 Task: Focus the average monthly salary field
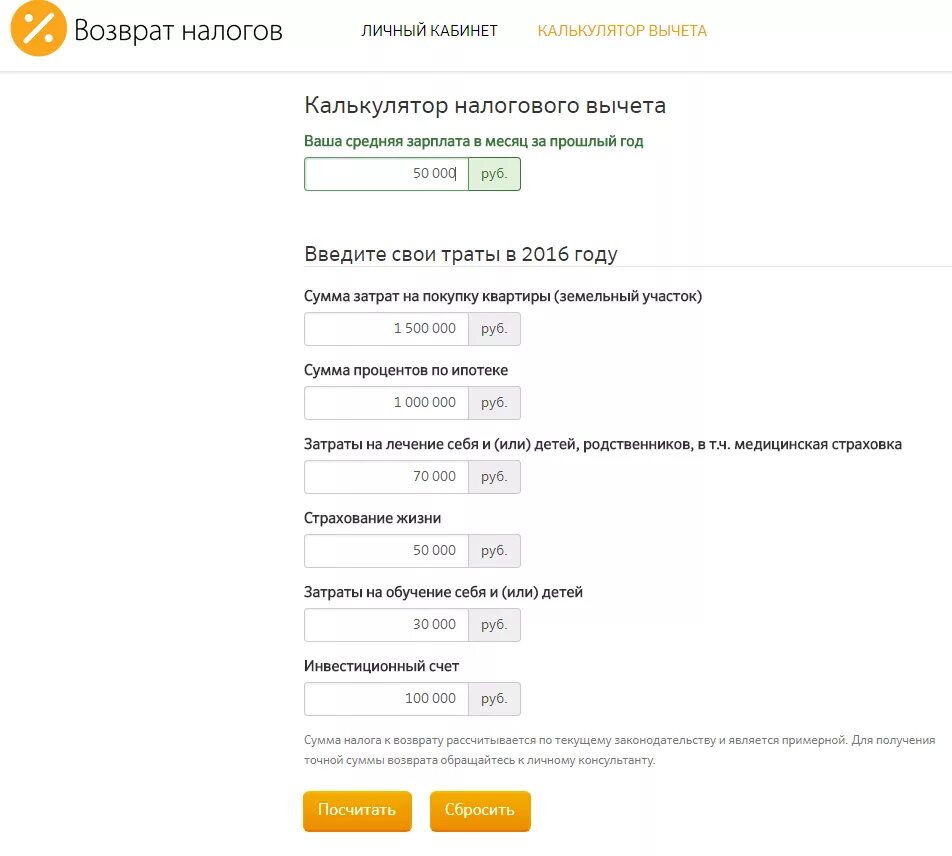pos(386,174)
